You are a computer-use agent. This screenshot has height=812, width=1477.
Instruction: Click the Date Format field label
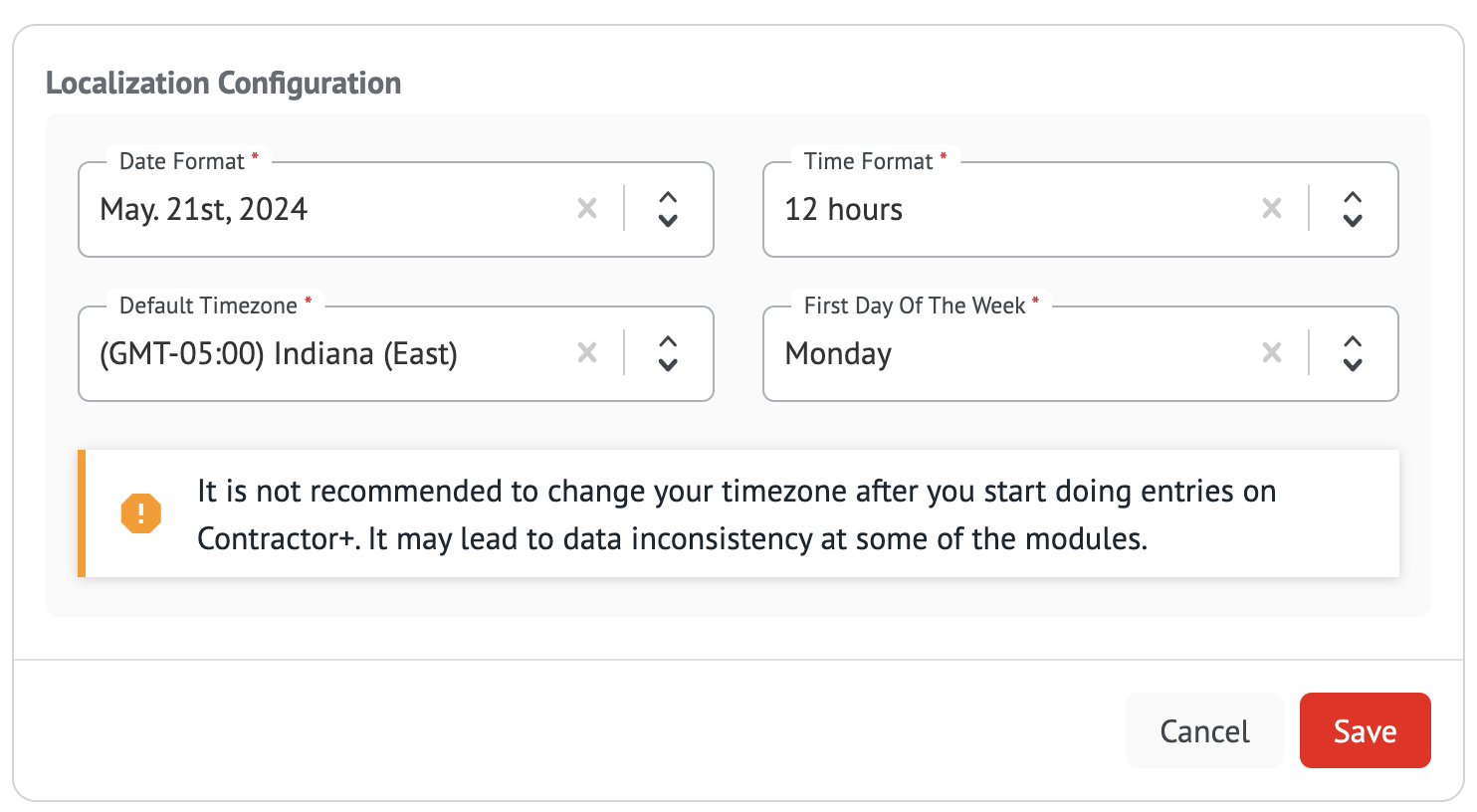pyautogui.click(x=182, y=162)
